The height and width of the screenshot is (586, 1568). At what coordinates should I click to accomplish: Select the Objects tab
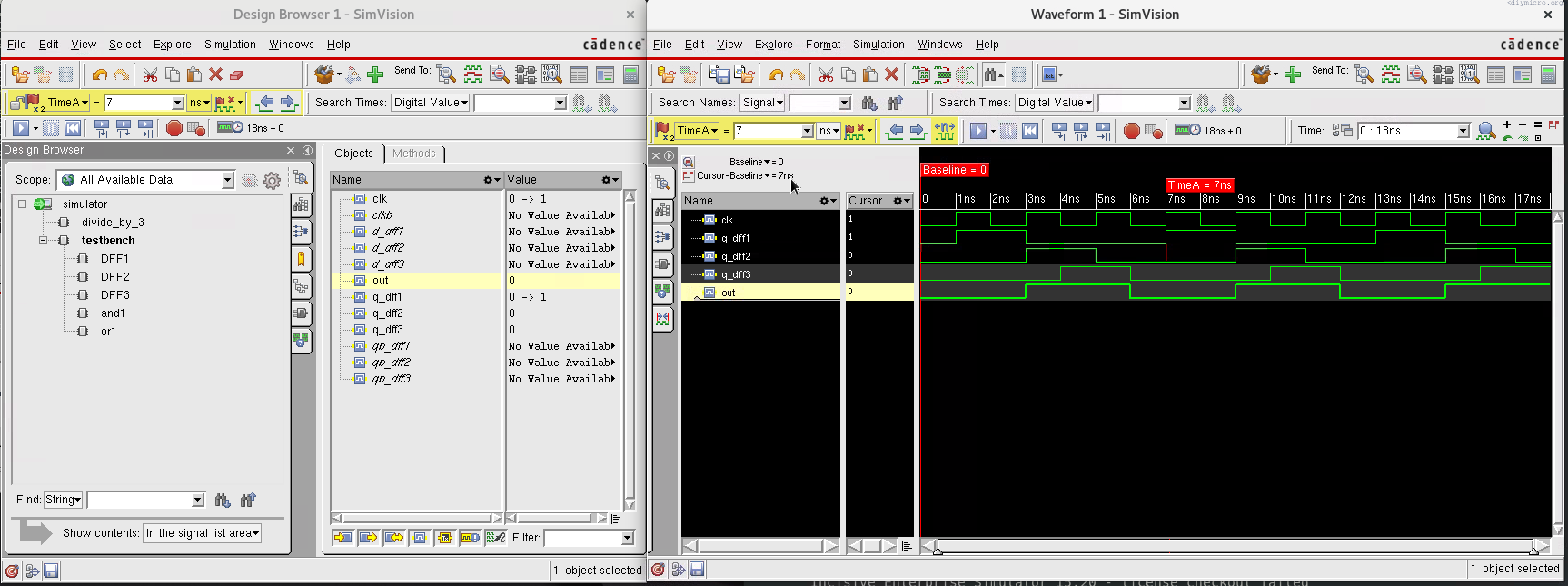353,154
